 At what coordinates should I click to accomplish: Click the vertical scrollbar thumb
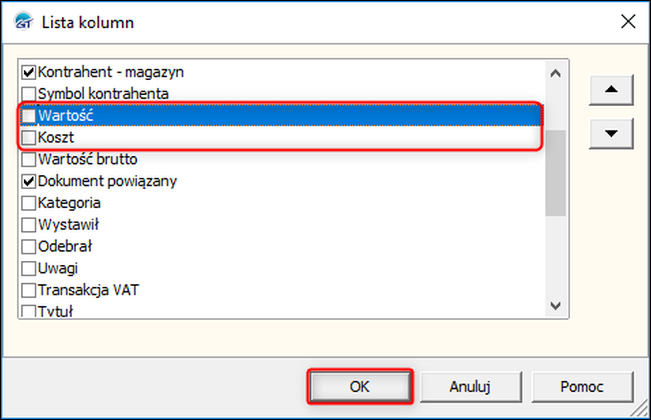(x=556, y=173)
